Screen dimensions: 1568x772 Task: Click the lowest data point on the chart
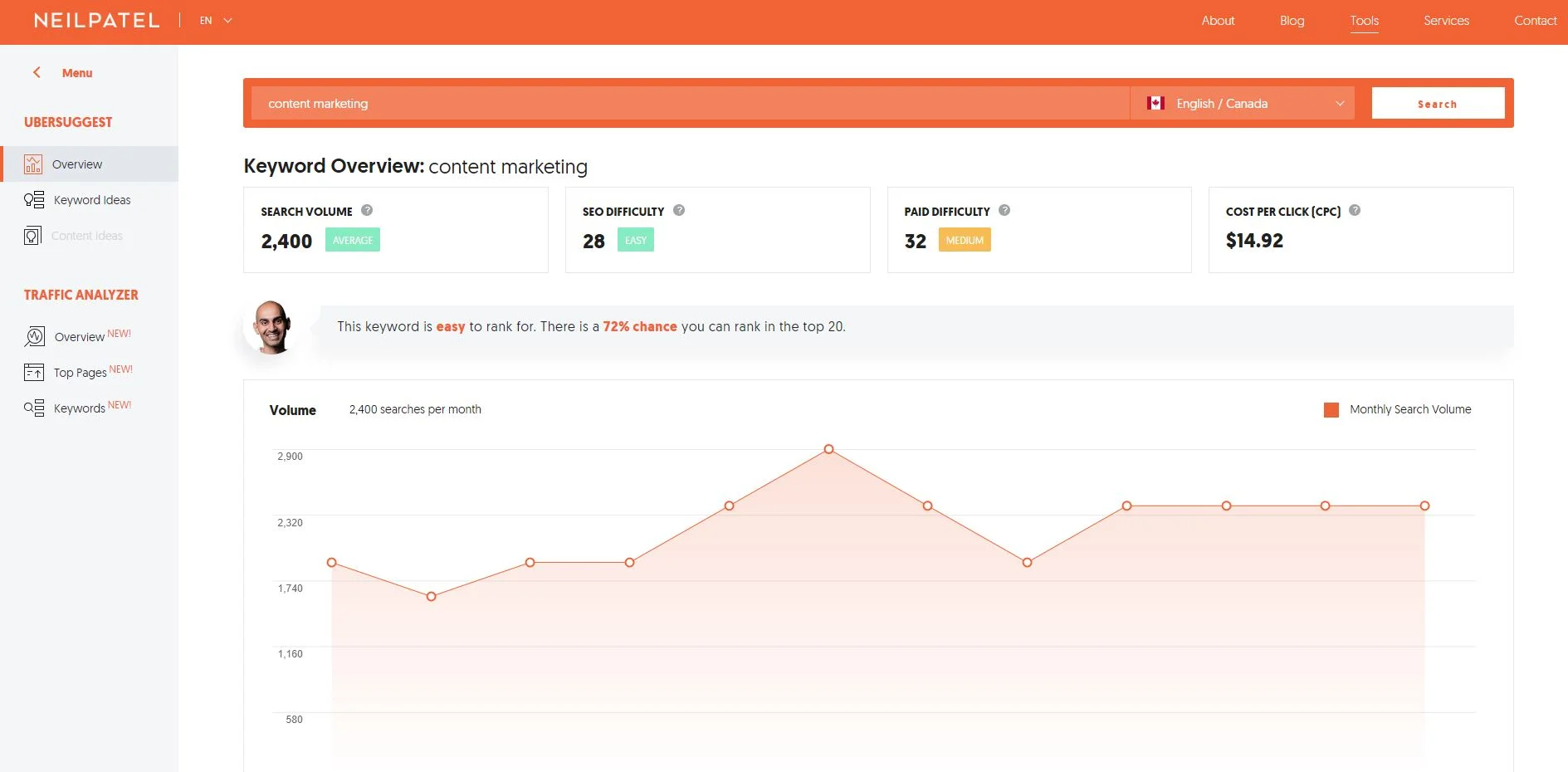[431, 596]
